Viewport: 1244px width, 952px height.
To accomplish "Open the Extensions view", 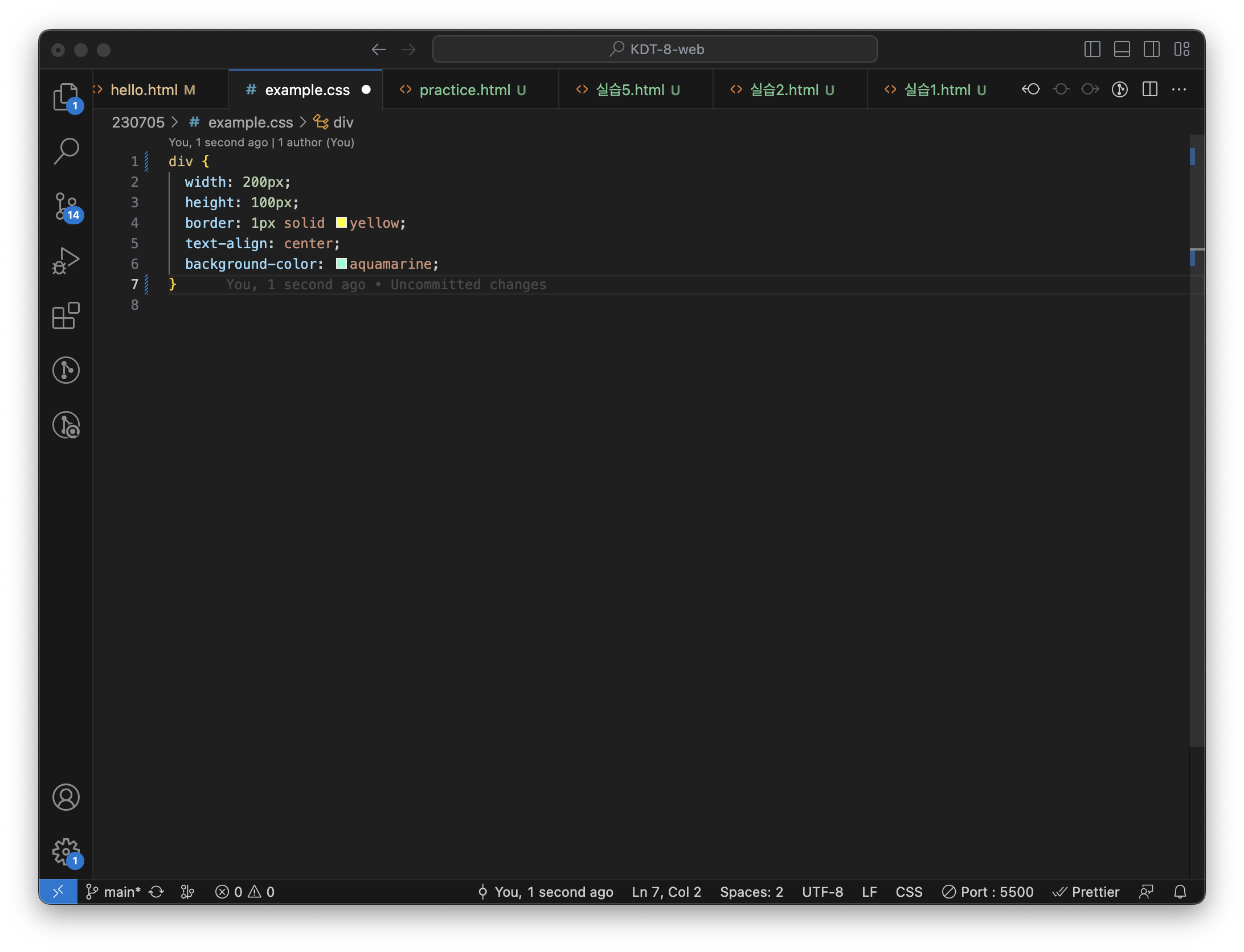I will point(66,315).
